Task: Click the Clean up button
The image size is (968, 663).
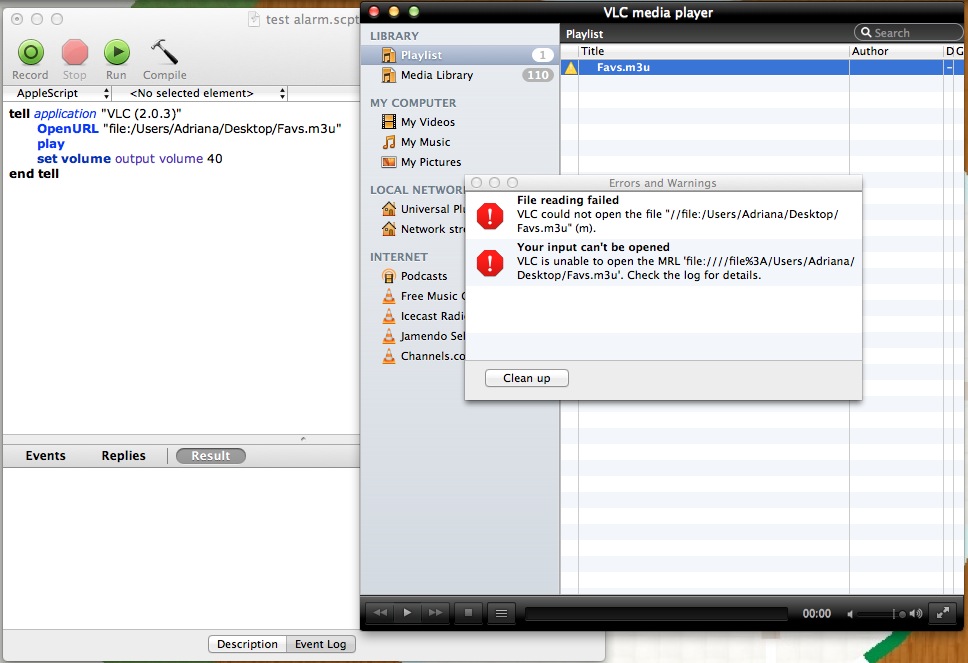Action: coord(527,378)
